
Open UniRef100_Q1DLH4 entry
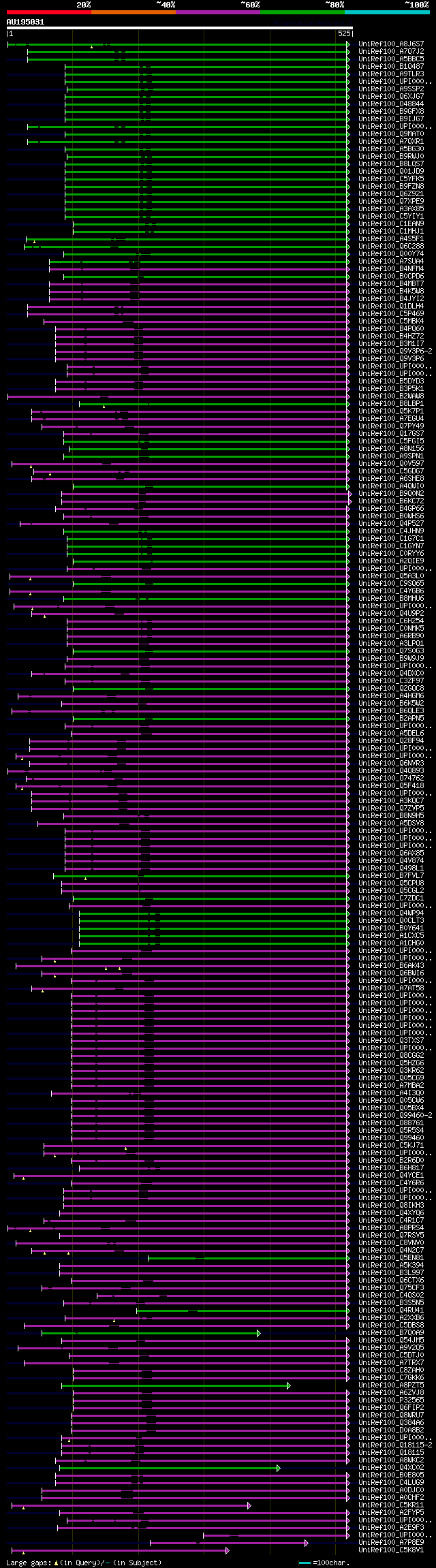391,307
